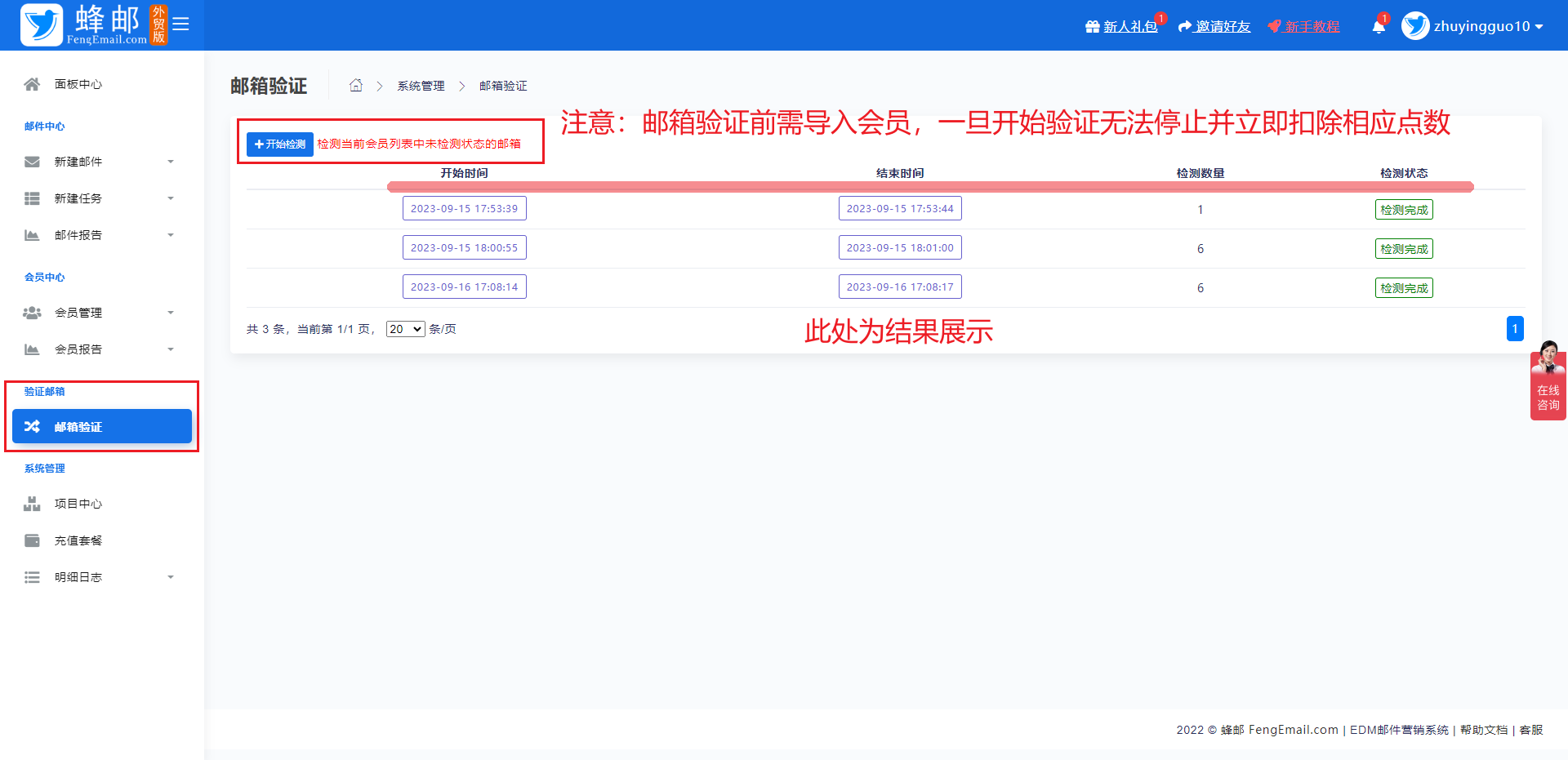Click 检测完成 status in 18:00:55 row

[1404, 249]
